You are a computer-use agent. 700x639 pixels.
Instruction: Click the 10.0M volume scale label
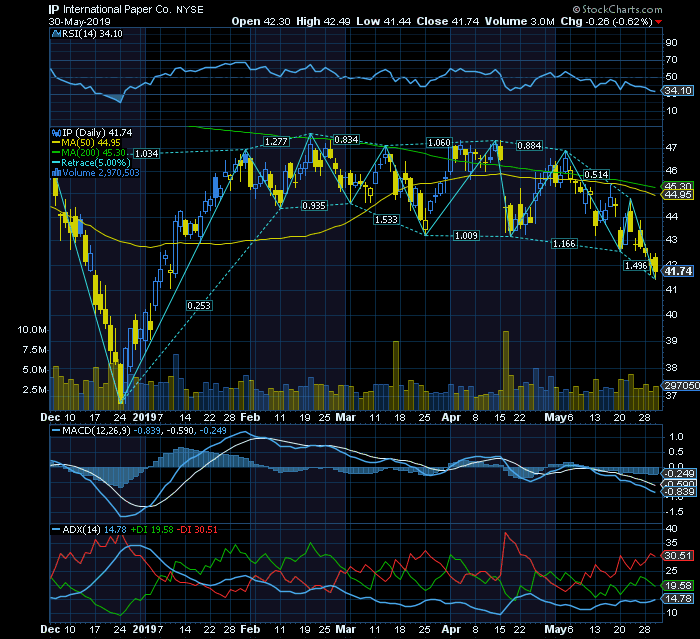pos(32,330)
